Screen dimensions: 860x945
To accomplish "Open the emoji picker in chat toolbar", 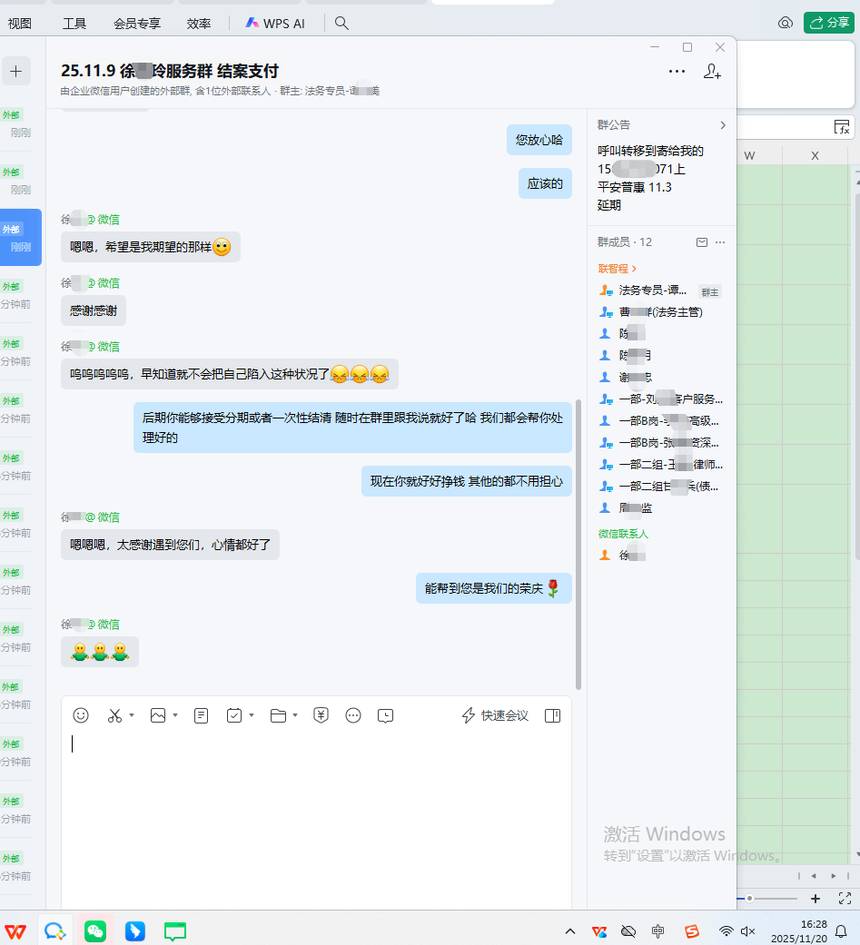I will pyautogui.click(x=81, y=715).
